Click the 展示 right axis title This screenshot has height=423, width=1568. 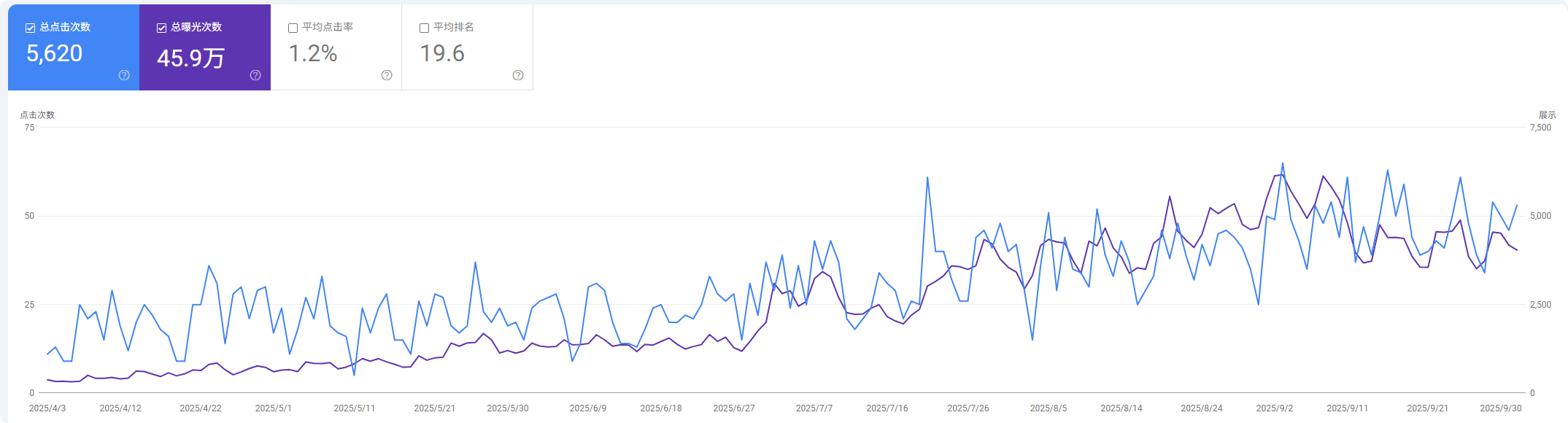click(1548, 115)
